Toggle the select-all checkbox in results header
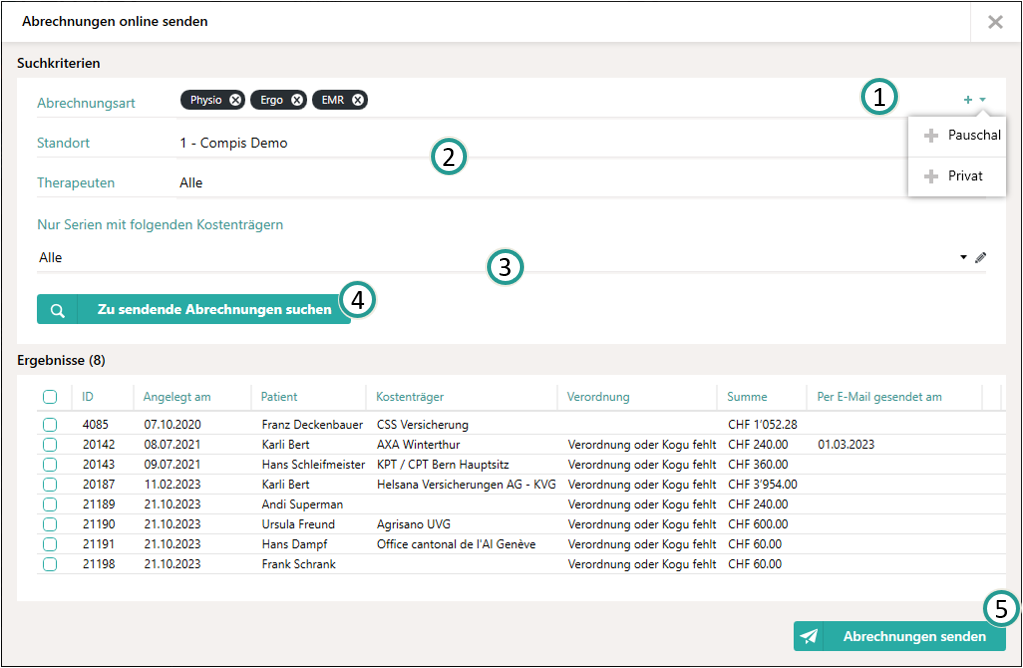This screenshot has width=1023, height=668. click(x=50, y=397)
